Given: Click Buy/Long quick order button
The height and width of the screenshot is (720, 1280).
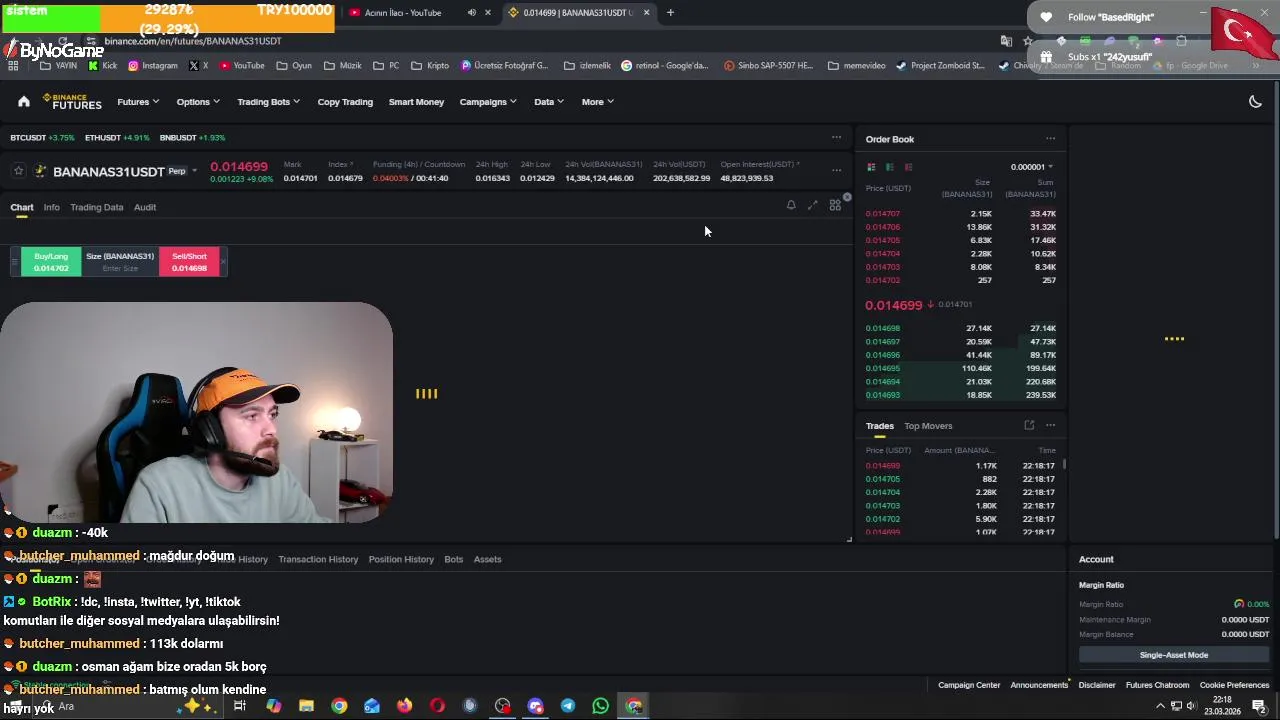Looking at the screenshot, I should tap(51, 262).
